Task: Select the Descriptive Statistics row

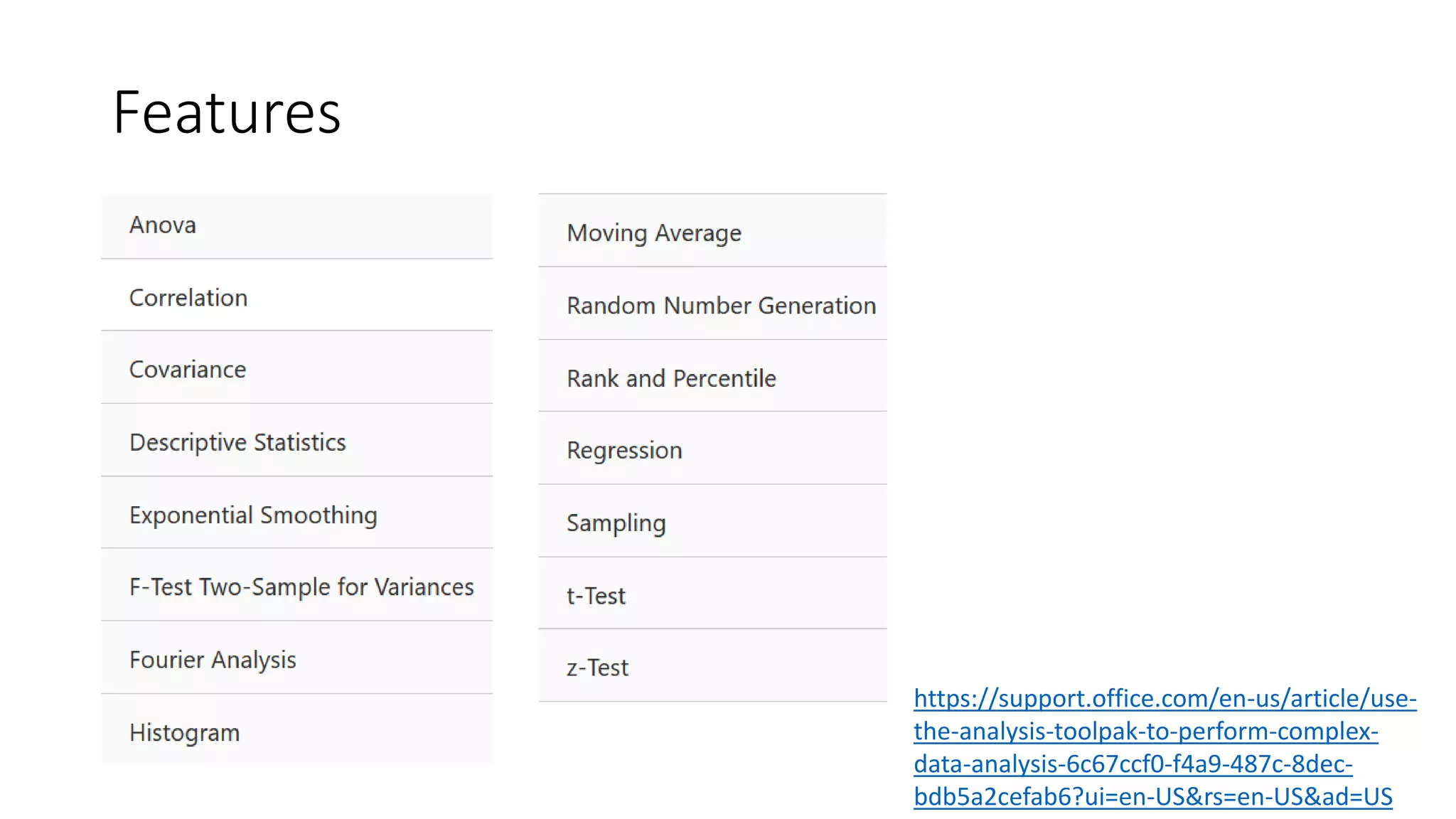Action: (296, 440)
